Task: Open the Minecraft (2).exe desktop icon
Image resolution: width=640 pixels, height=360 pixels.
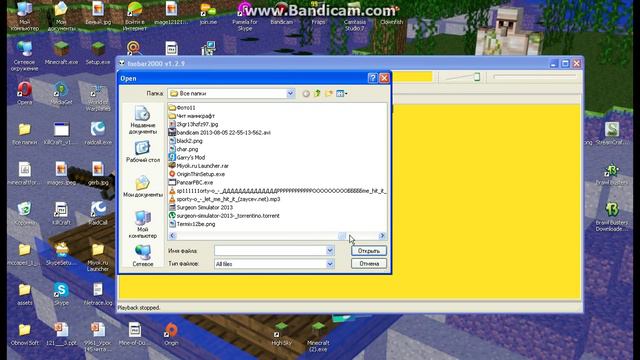Action: [318, 337]
